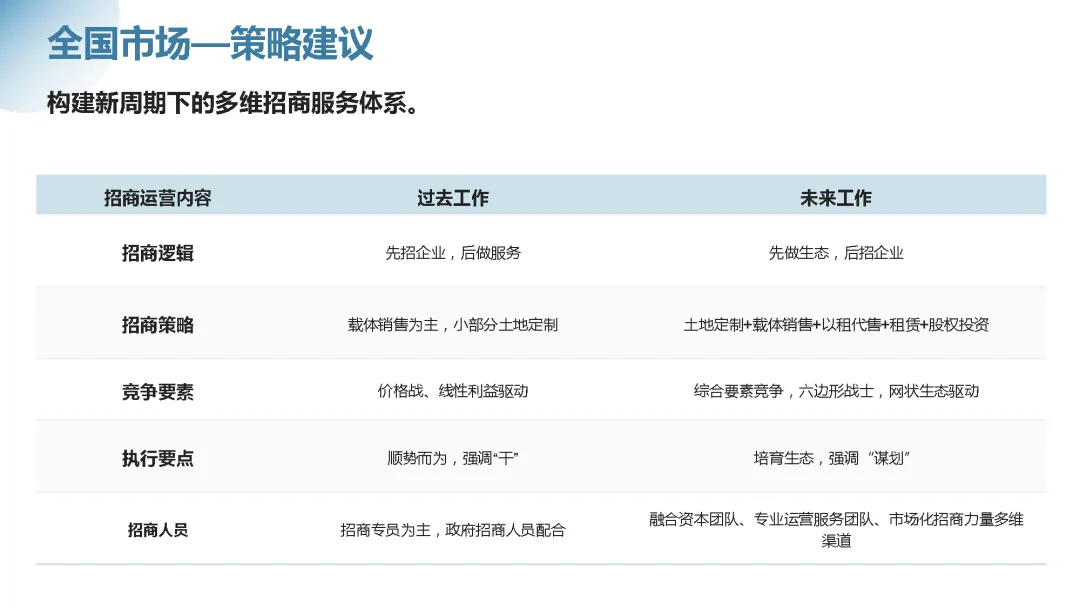Click the cell 价格战、线性利益驱动

tap(453, 391)
